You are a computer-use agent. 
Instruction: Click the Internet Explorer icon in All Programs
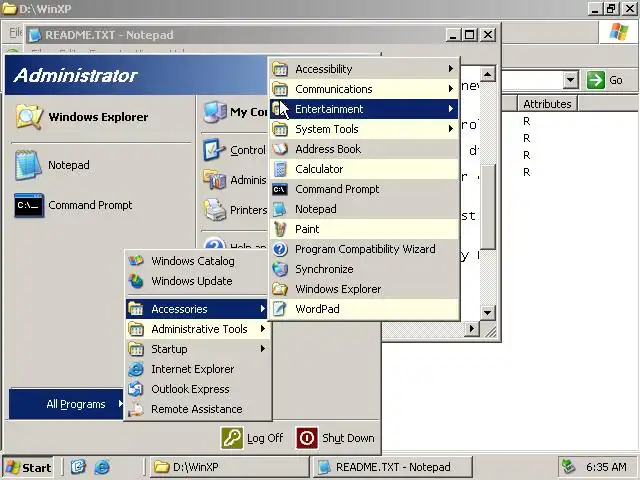(136, 369)
